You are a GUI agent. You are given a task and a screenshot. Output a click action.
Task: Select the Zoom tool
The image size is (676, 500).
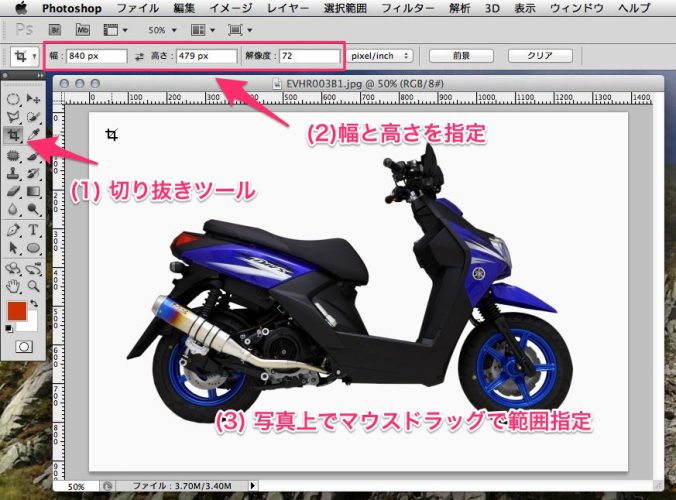(x=33, y=286)
